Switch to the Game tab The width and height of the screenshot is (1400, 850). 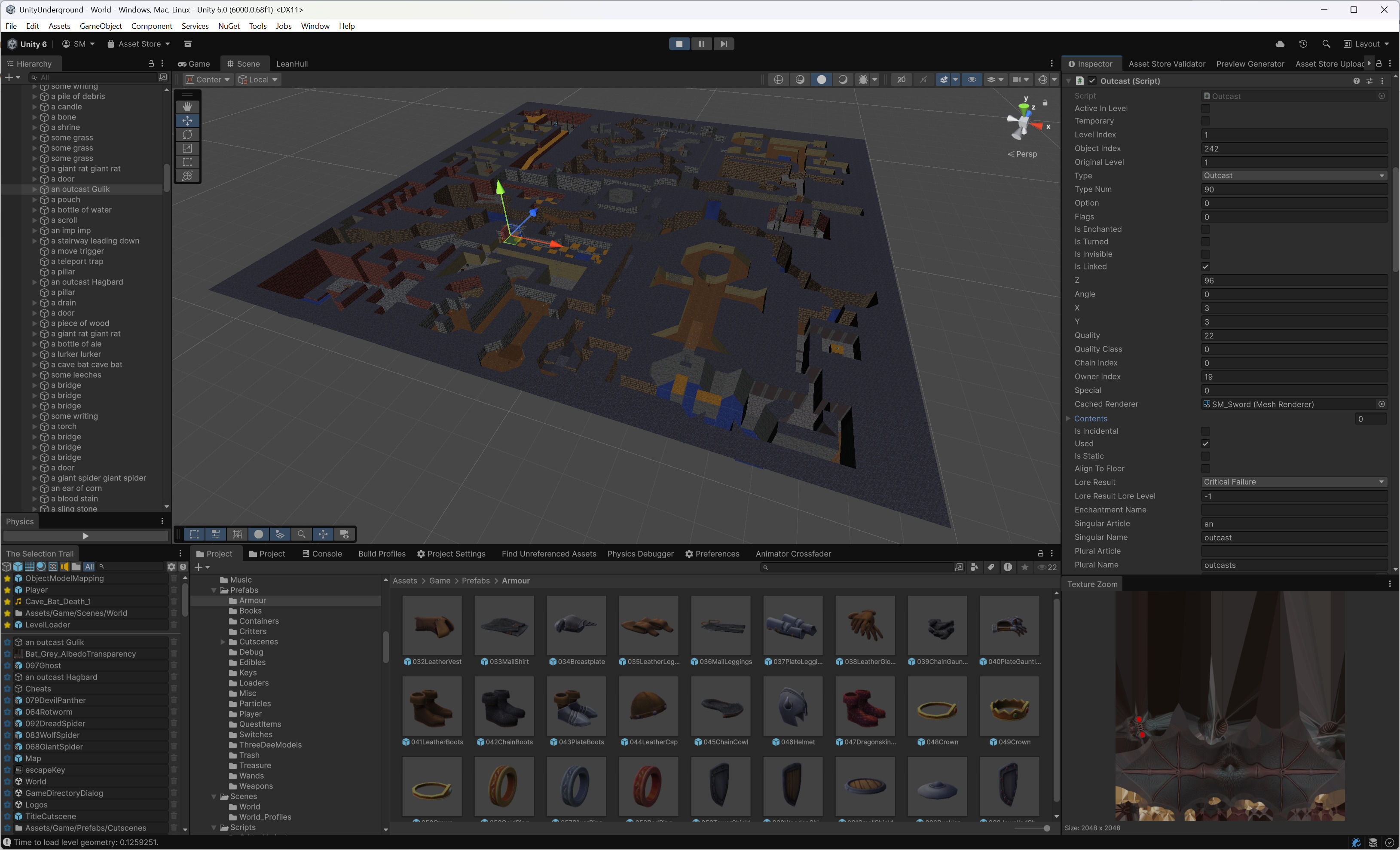[194, 64]
